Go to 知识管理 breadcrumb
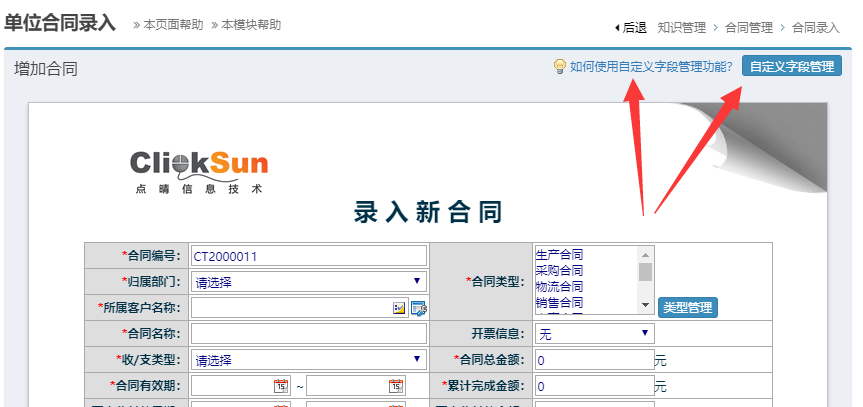The height and width of the screenshot is (407, 863). 681,28
